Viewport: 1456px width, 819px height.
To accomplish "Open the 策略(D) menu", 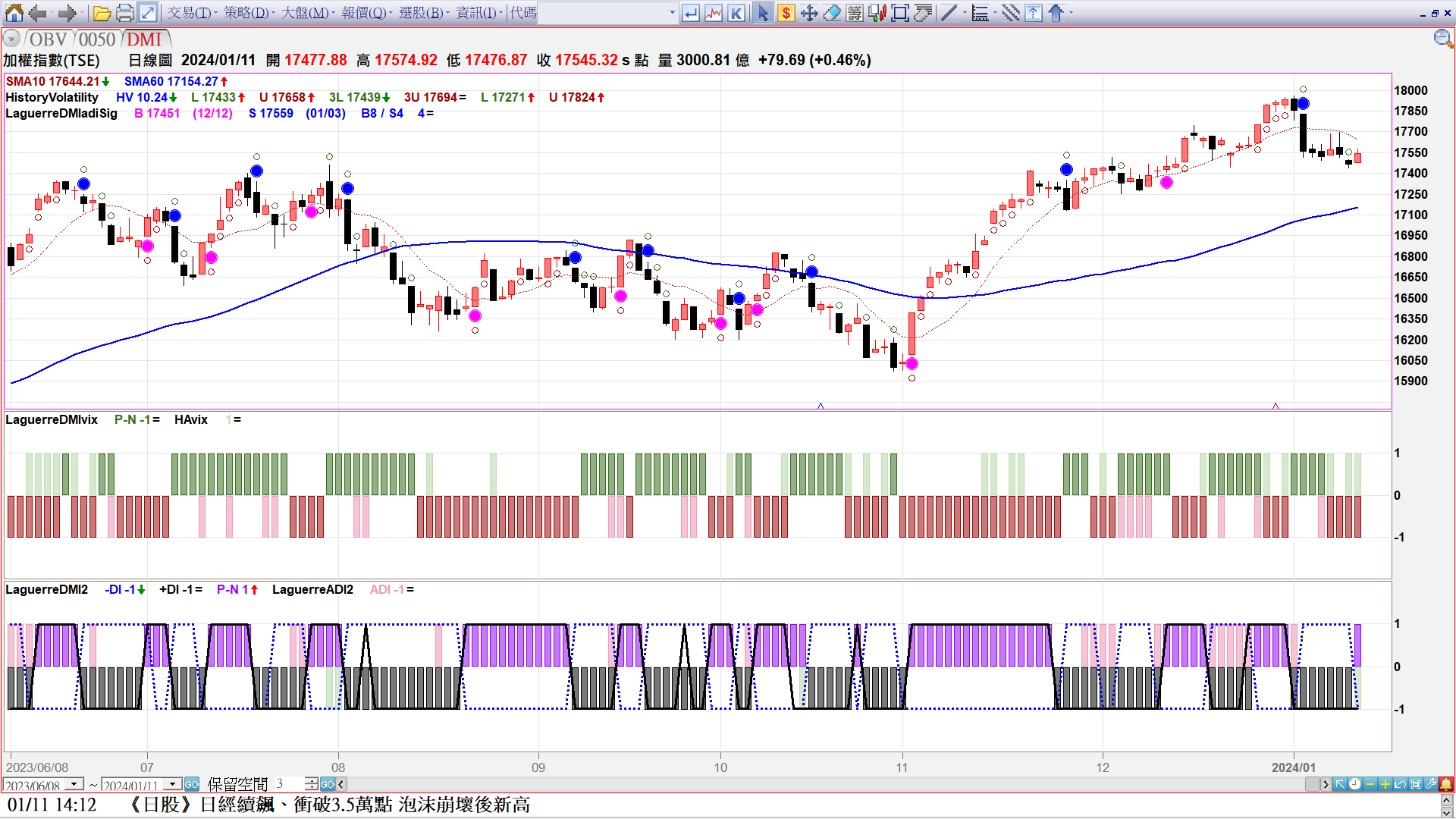I will [247, 13].
